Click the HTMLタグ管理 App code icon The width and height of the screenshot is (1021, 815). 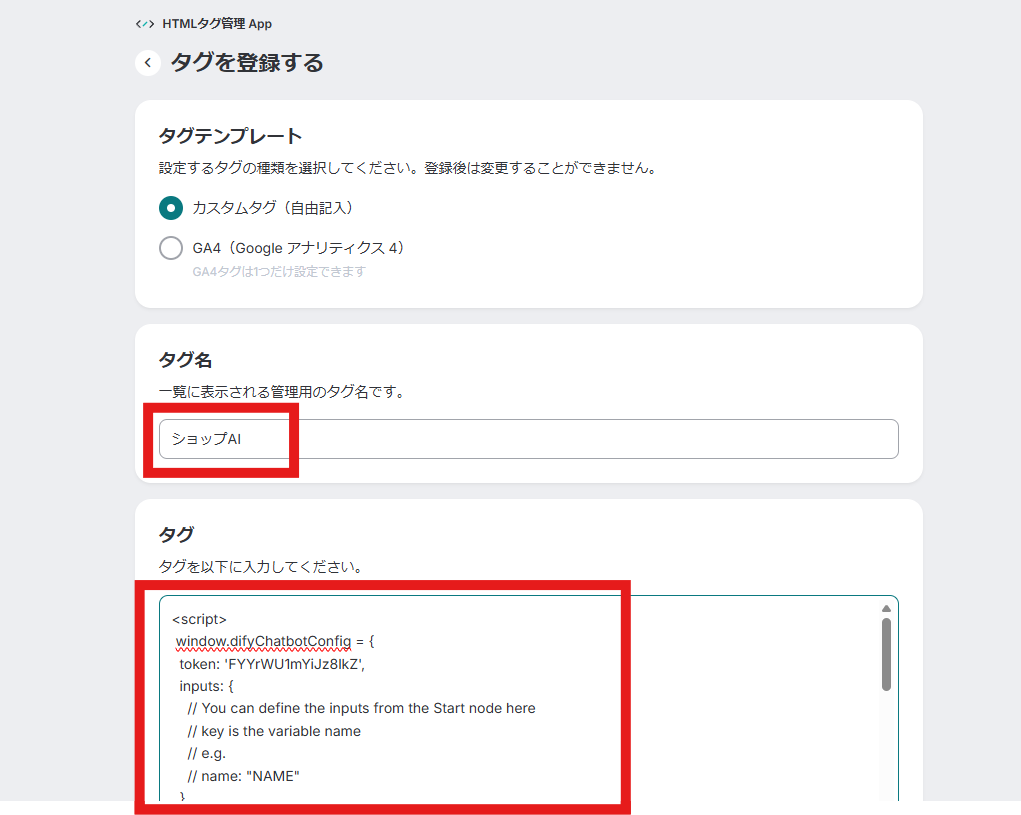[146, 24]
